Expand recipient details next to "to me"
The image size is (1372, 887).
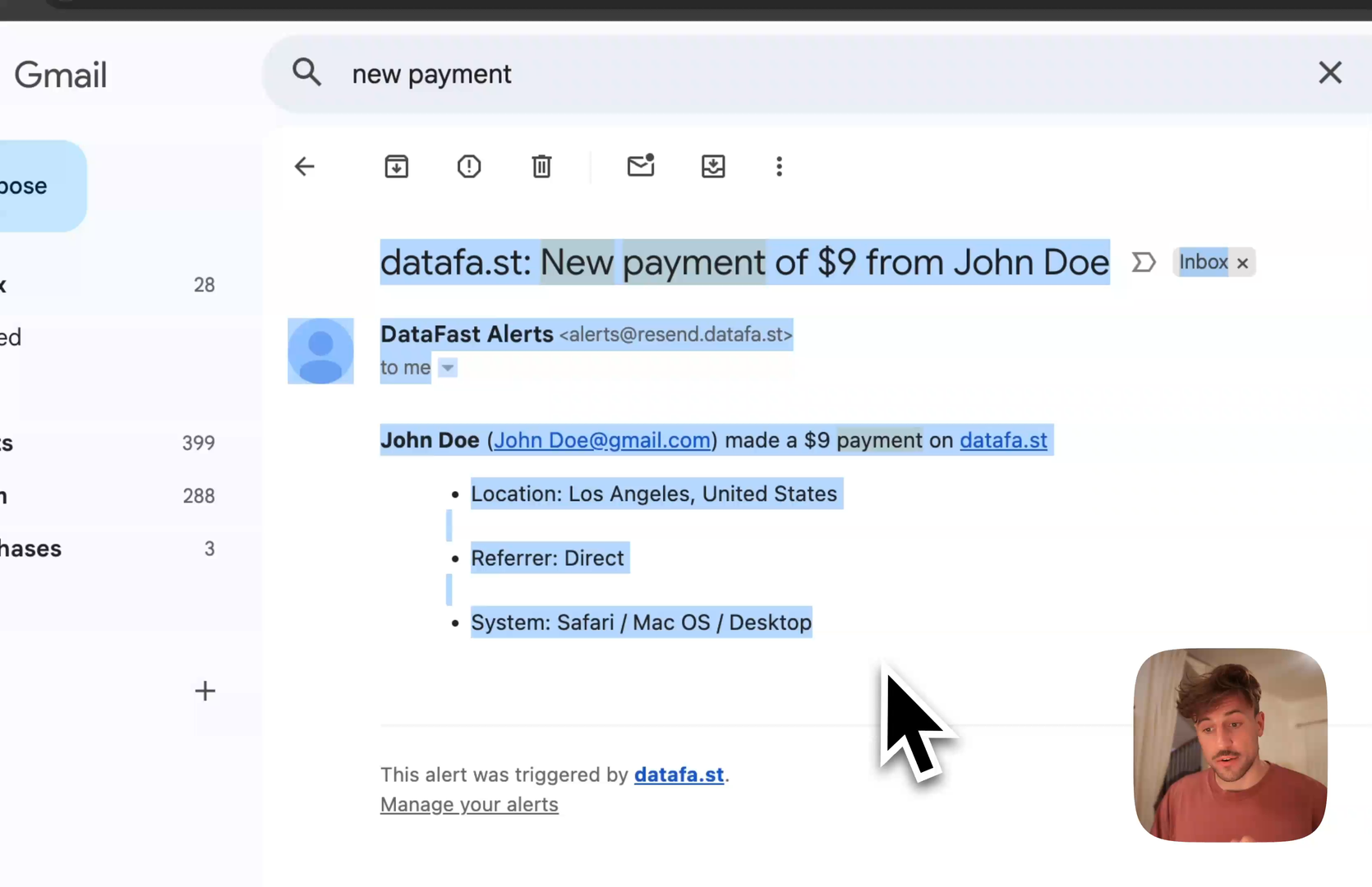[448, 368]
